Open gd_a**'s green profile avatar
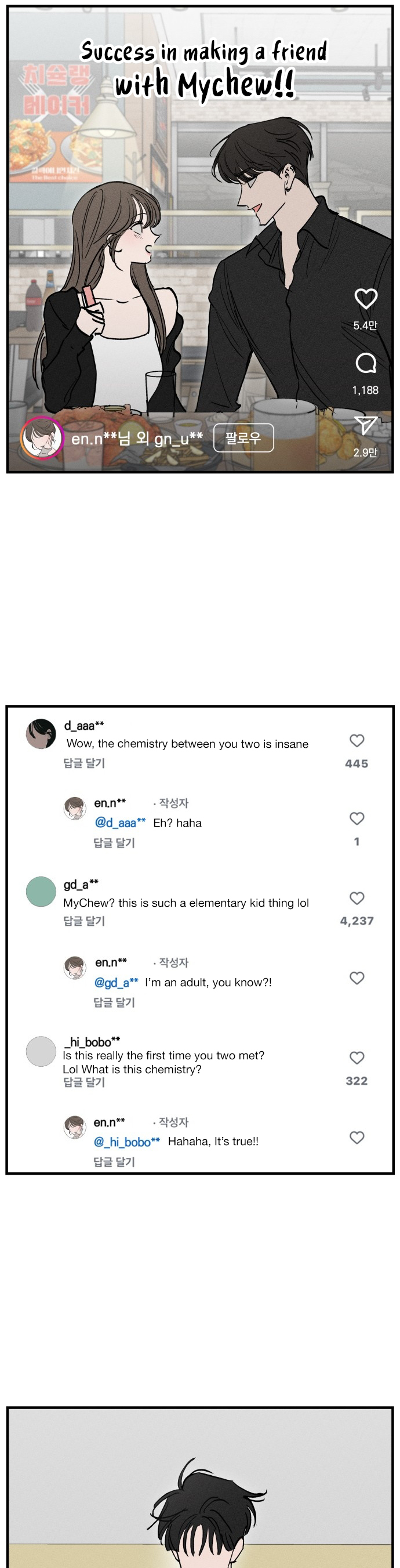 tap(41, 892)
